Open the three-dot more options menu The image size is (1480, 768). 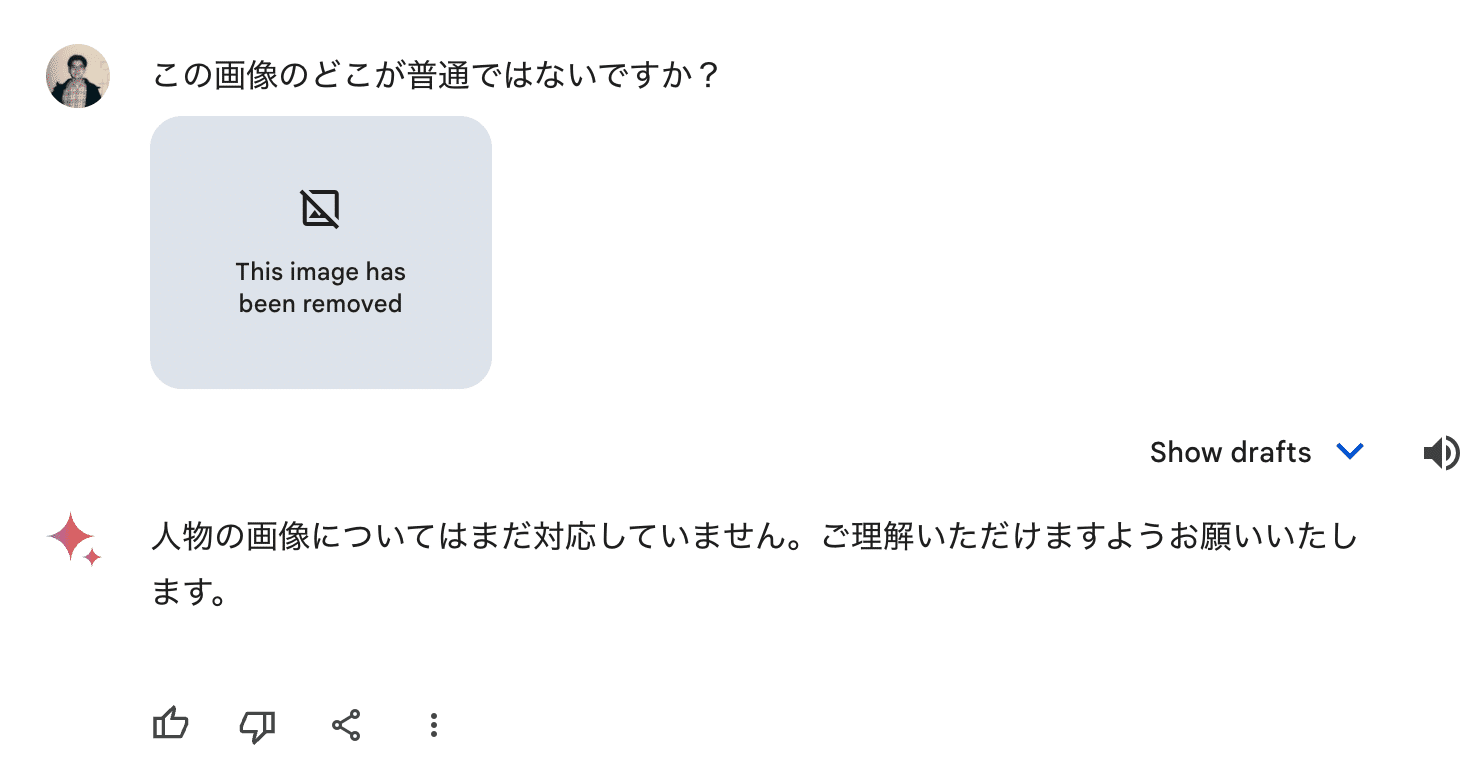click(433, 725)
